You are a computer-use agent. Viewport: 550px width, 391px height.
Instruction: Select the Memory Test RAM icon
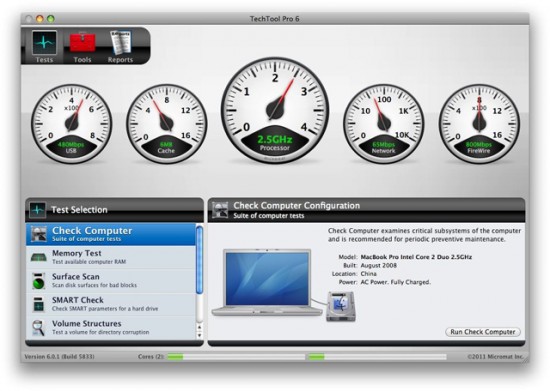coord(39,258)
